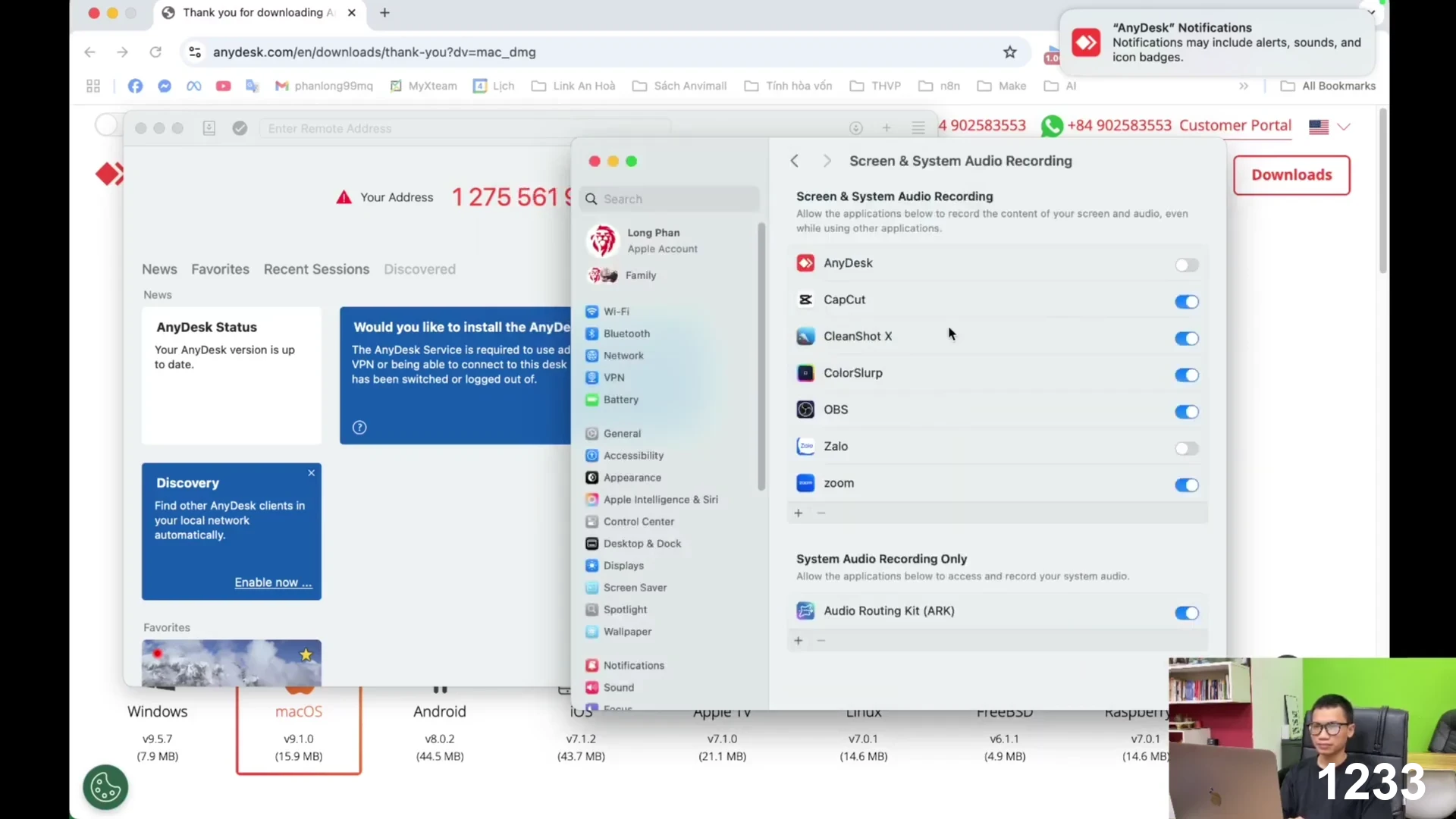Viewport: 1456px width, 819px height.
Task: Open Notifications settings in the sidebar
Action: tap(625, 666)
